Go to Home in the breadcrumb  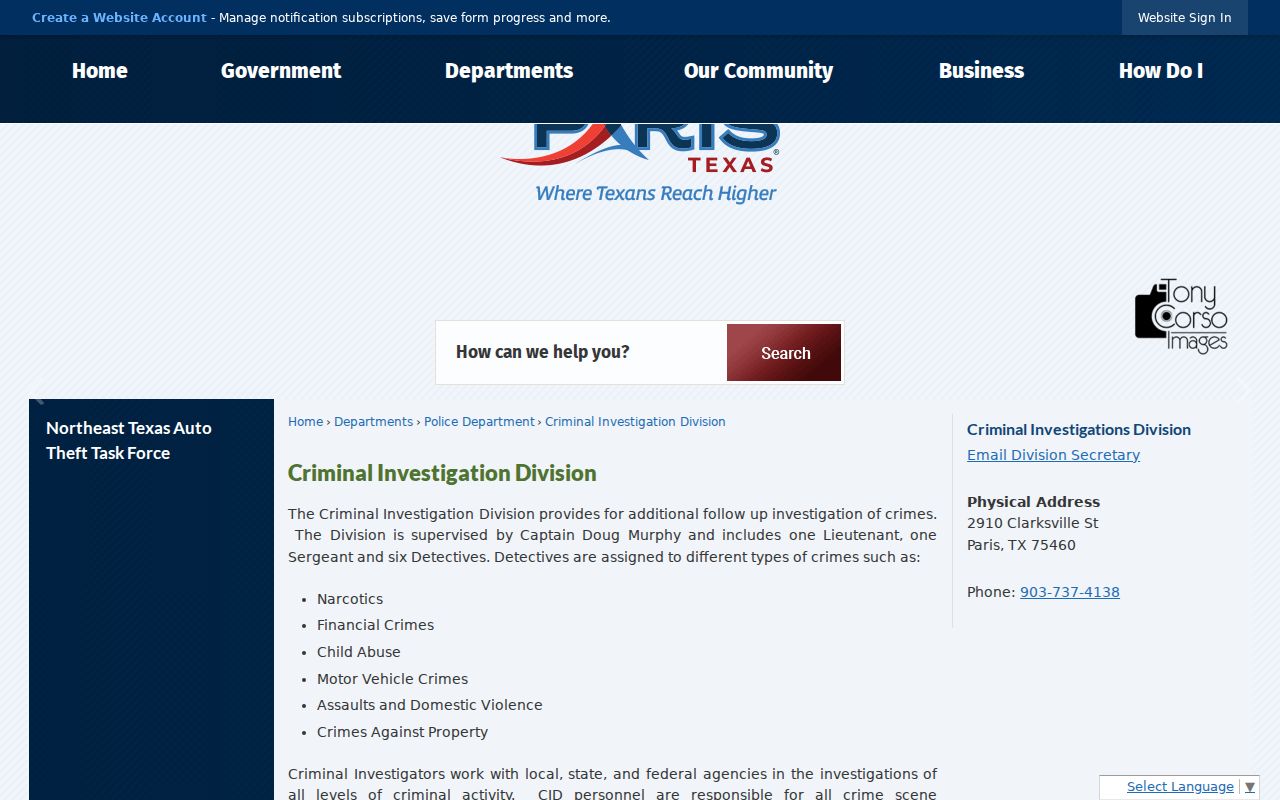coord(305,422)
